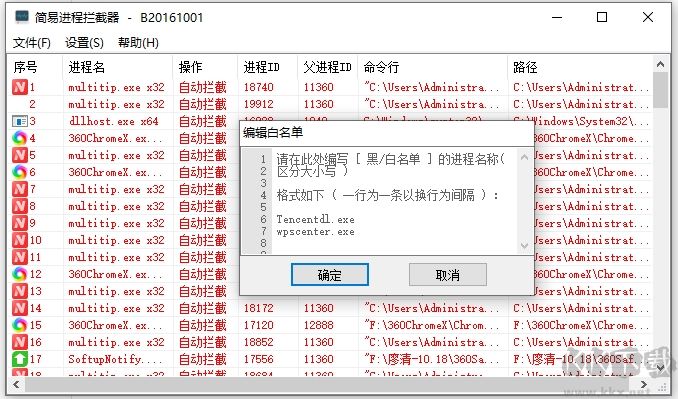Sort by the 进程ID column header
The height and width of the screenshot is (399, 678).
tap(267, 67)
